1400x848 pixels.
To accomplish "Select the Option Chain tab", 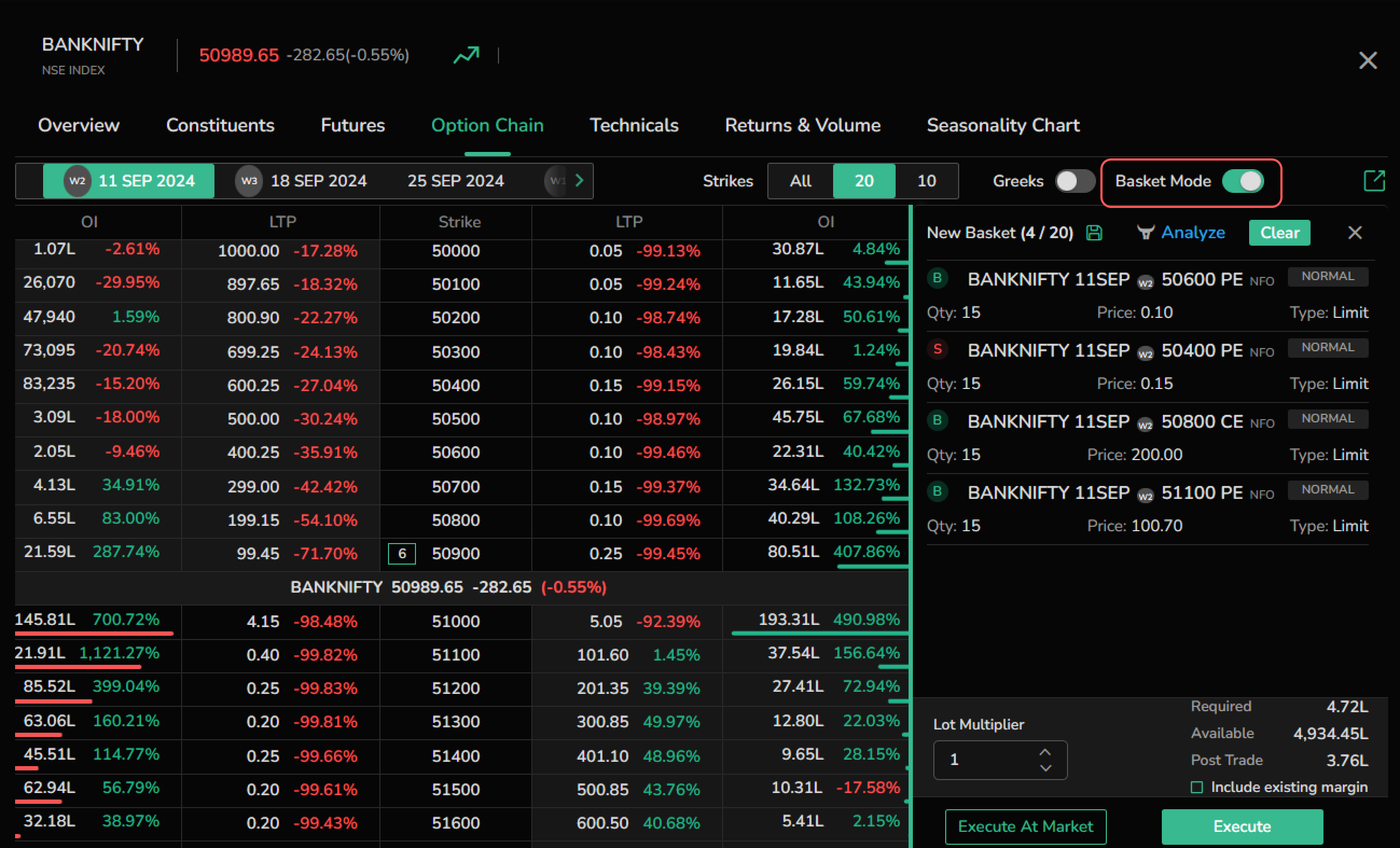I will click(x=487, y=125).
